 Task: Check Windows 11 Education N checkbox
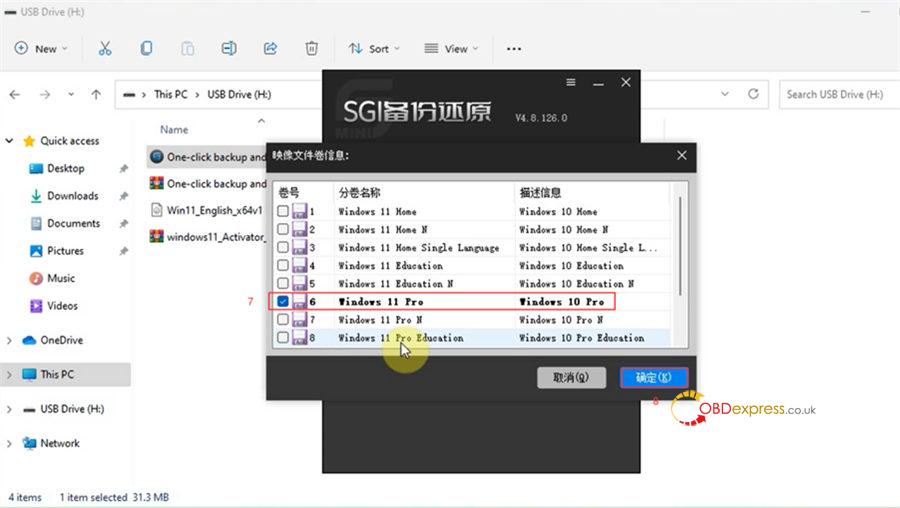pos(282,284)
